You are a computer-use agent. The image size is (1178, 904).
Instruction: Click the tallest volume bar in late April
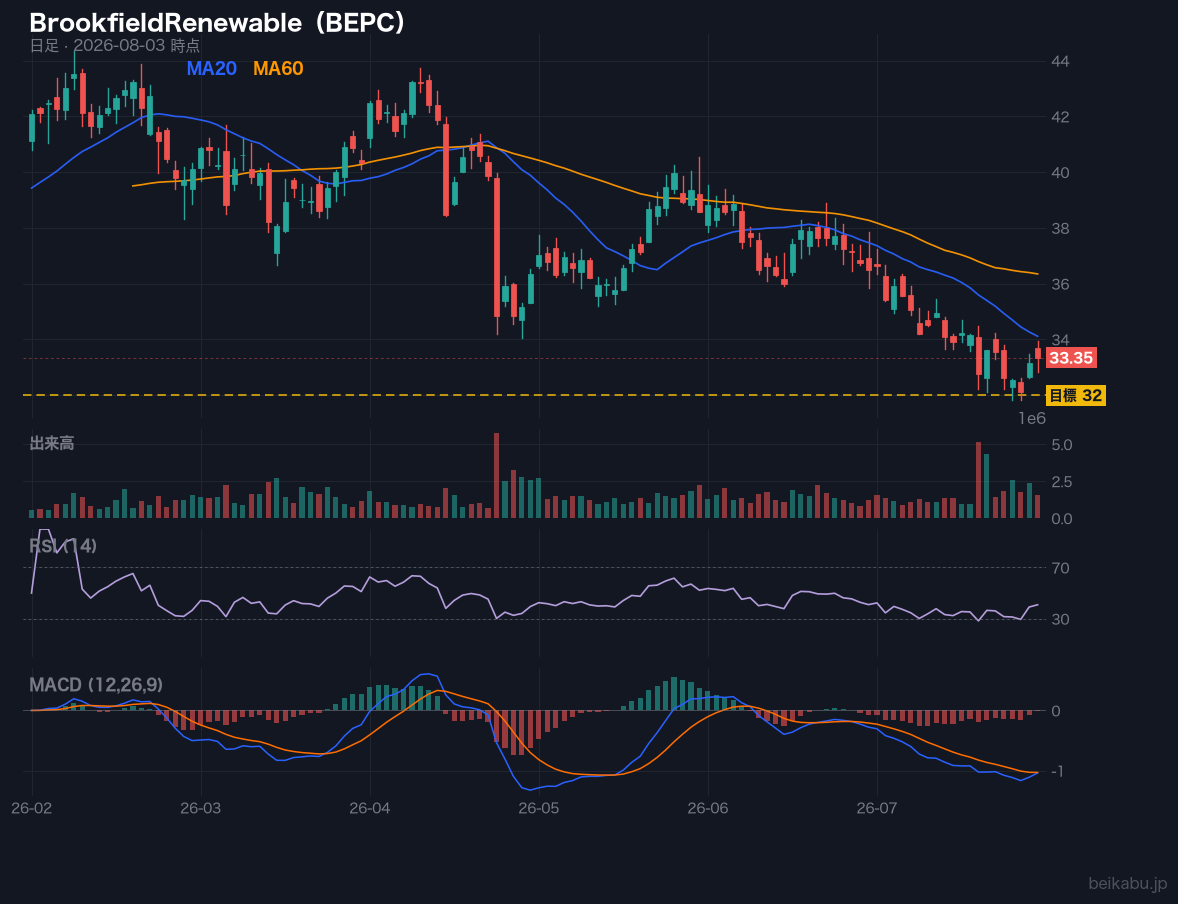(497, 475)
